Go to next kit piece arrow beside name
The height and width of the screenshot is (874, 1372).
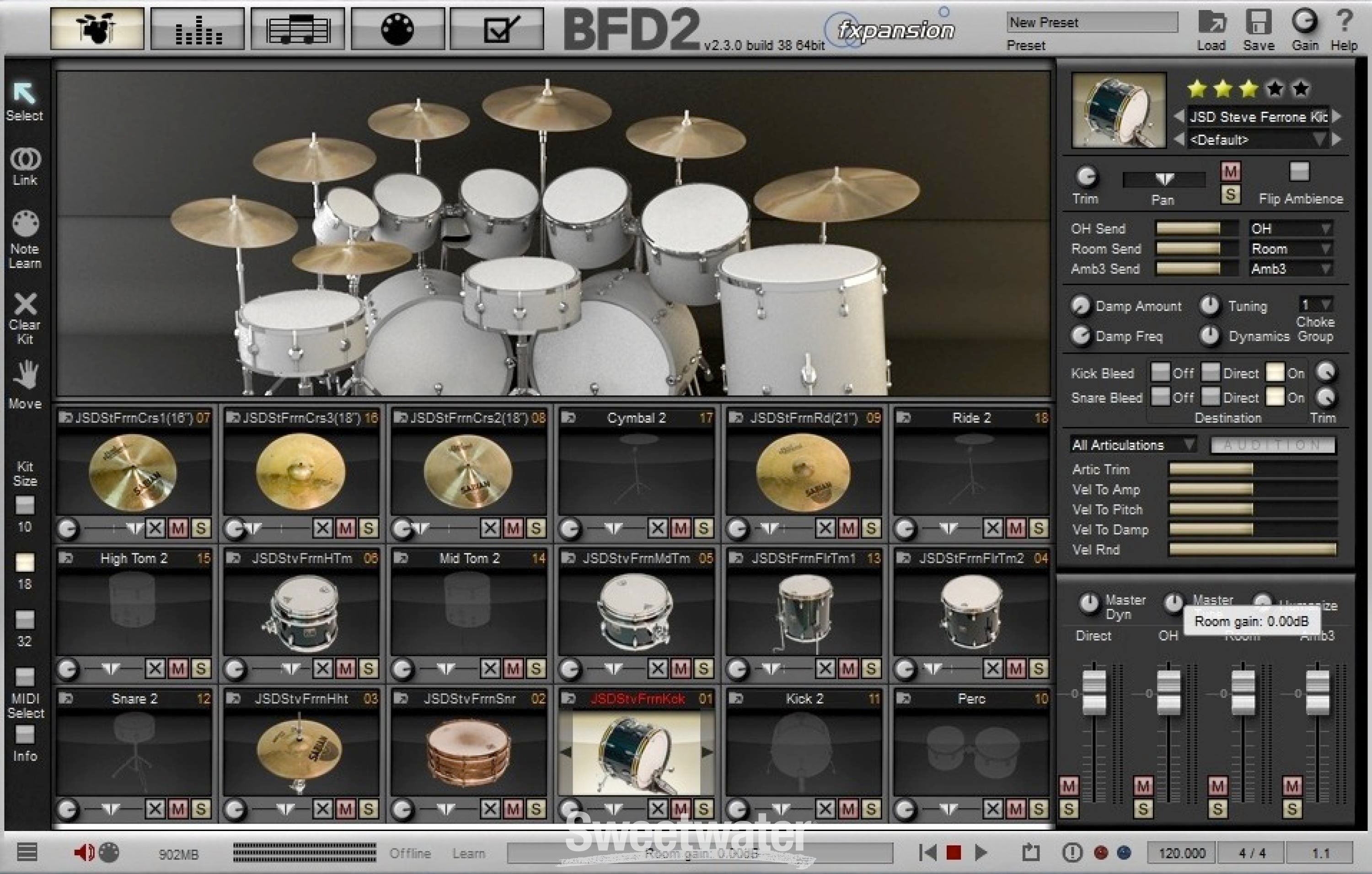[1337, 116]
